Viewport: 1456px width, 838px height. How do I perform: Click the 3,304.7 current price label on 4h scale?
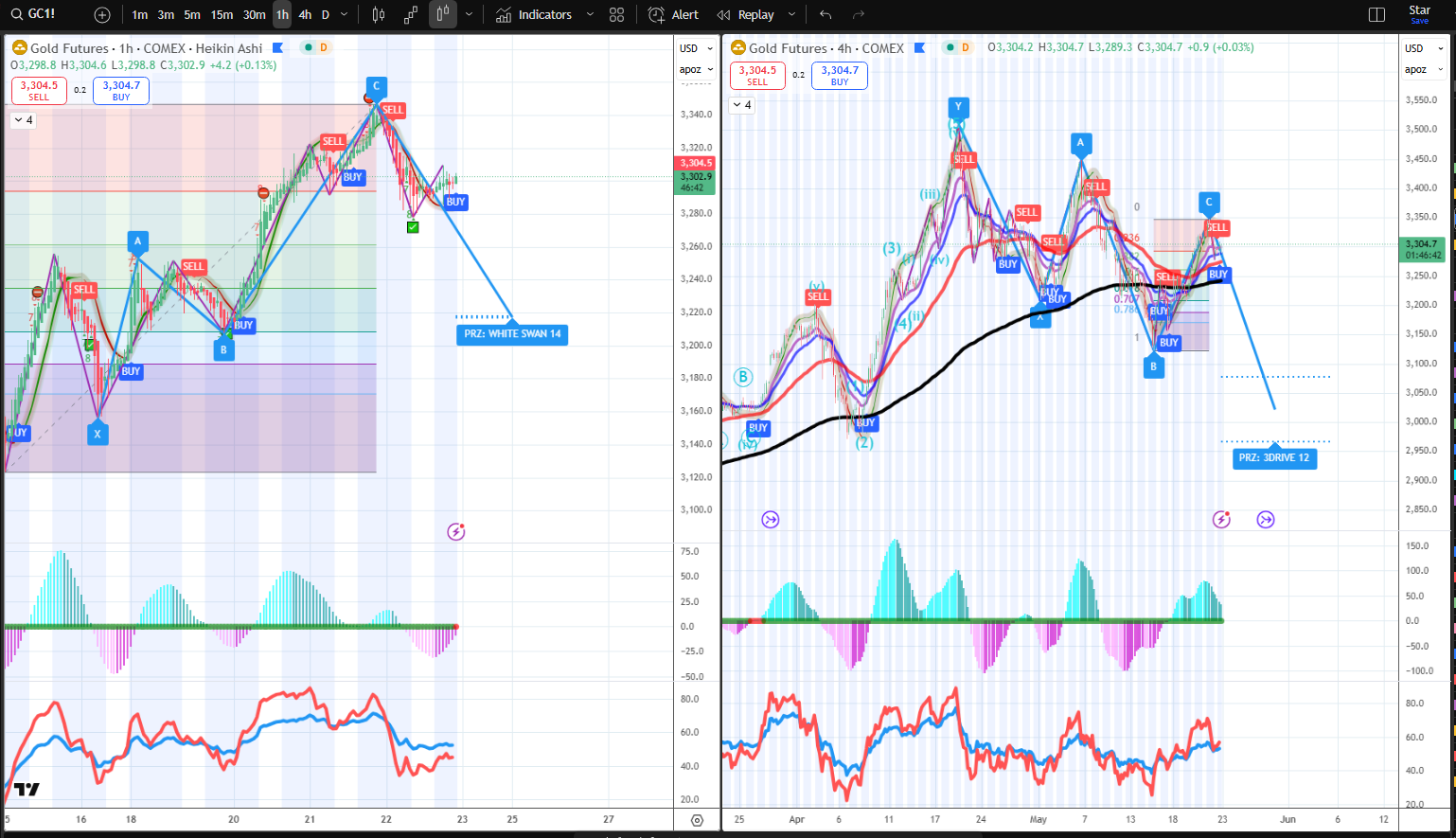(x=1423, y=249)
